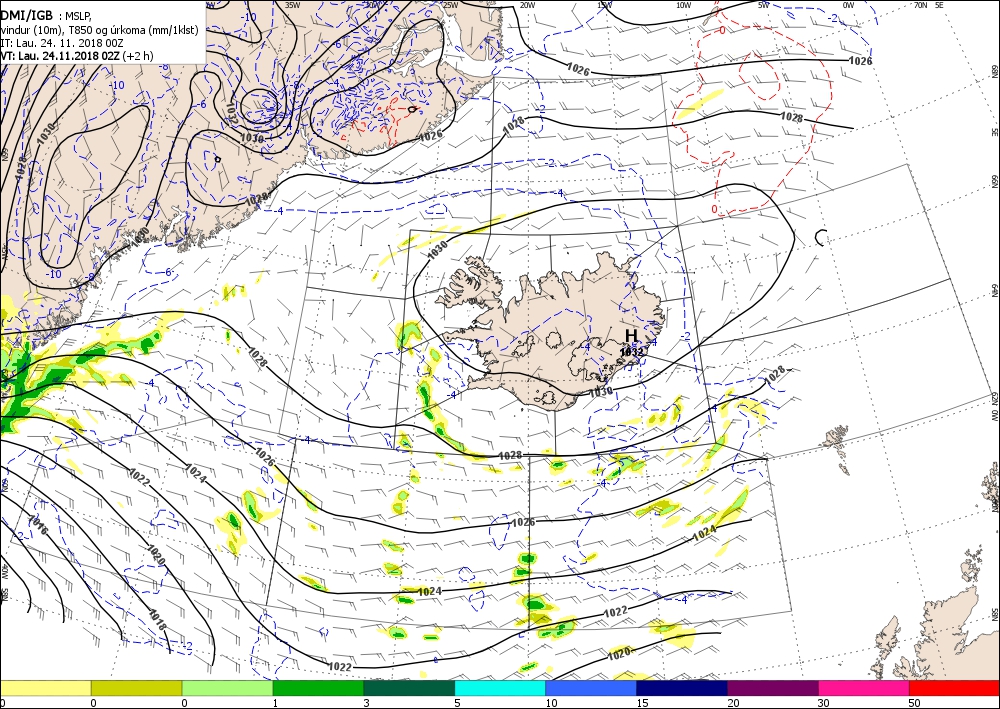
Task: Select the dark teal-green legend segment
Action: pos(409,688)
